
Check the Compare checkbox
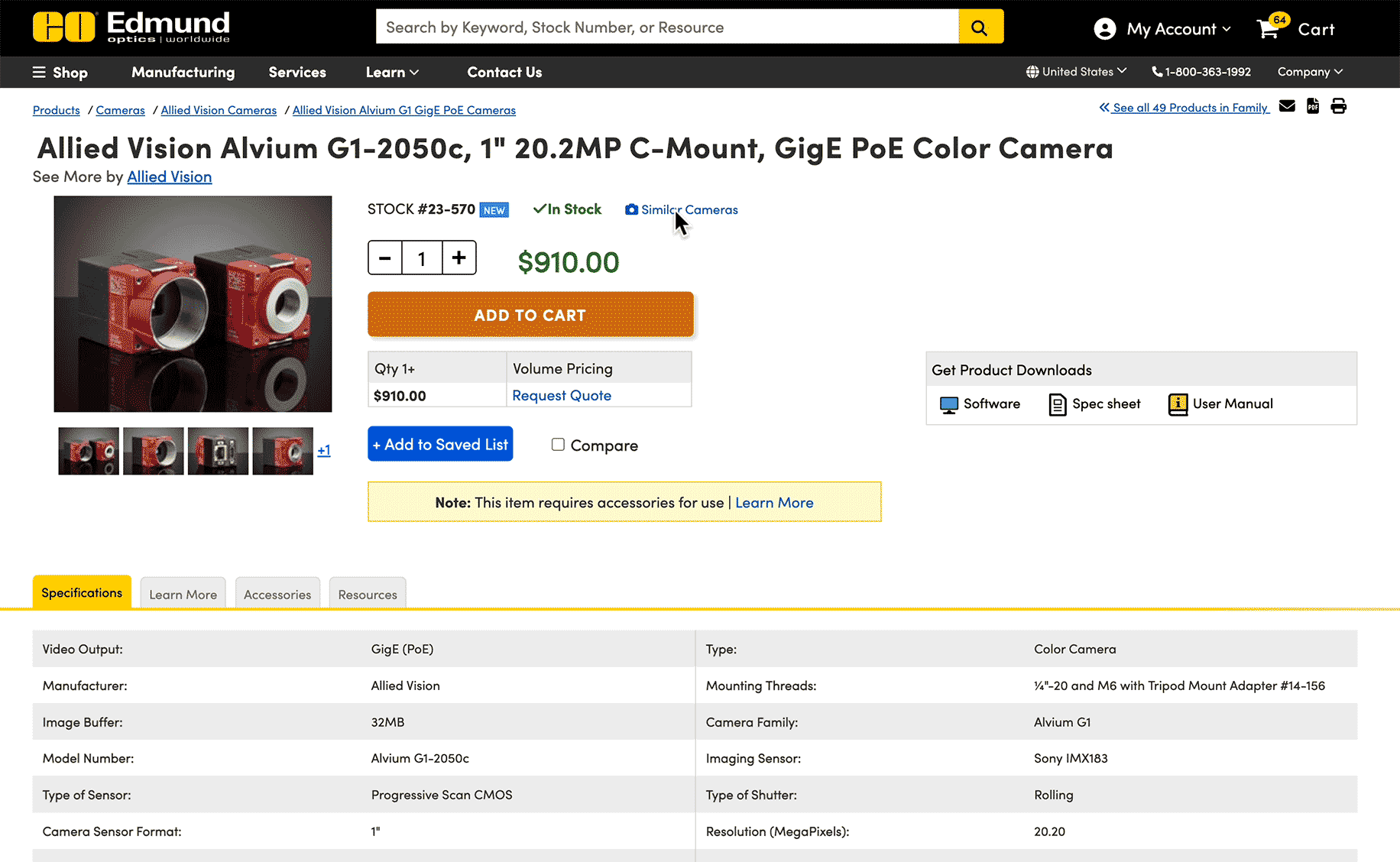point(558,445)
